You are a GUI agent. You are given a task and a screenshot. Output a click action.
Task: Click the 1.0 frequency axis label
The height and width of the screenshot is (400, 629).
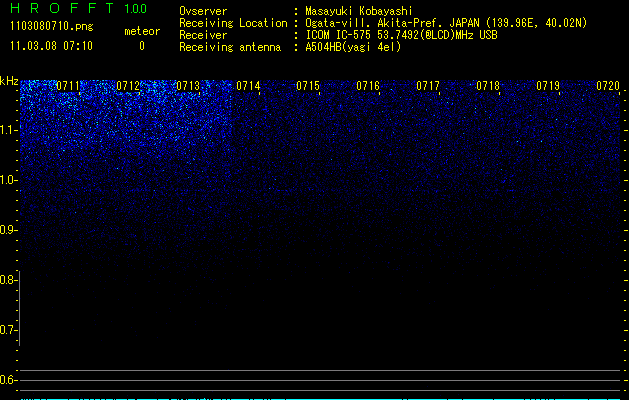(8, 180)
